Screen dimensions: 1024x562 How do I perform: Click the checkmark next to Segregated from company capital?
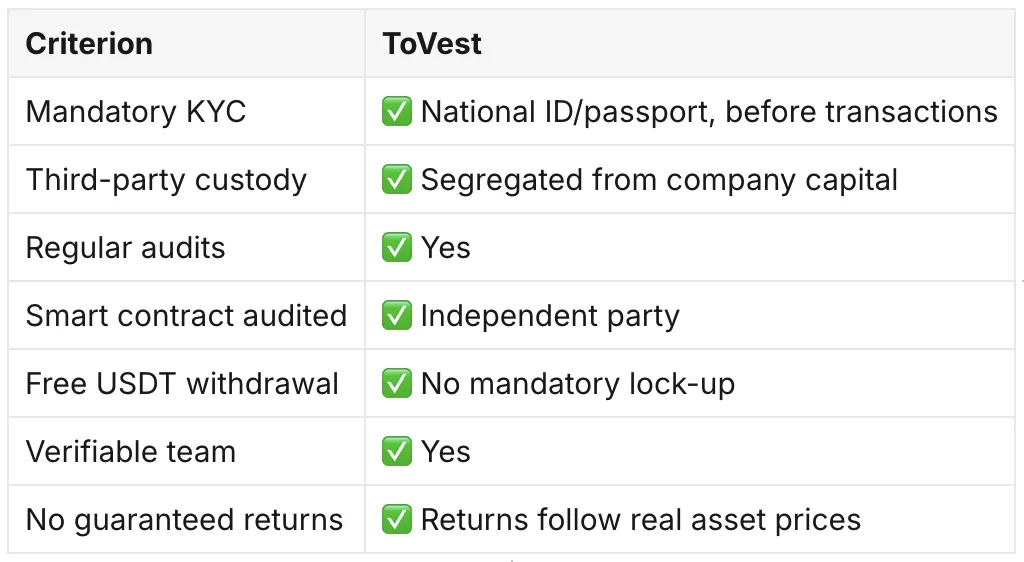pyautogui.click(x=396, y=179)
